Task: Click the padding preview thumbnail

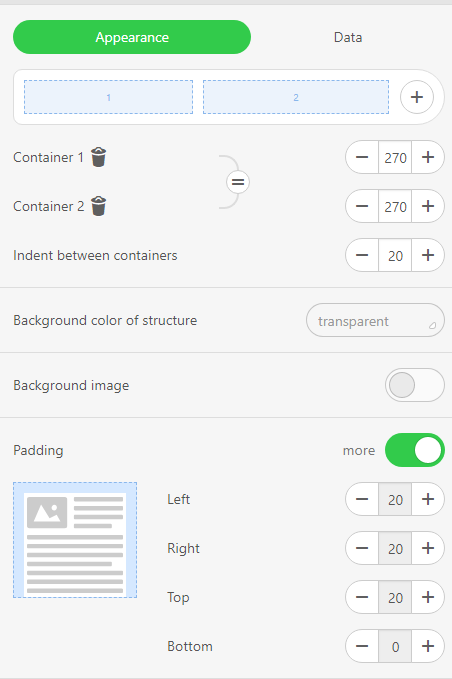Action: 75,540
